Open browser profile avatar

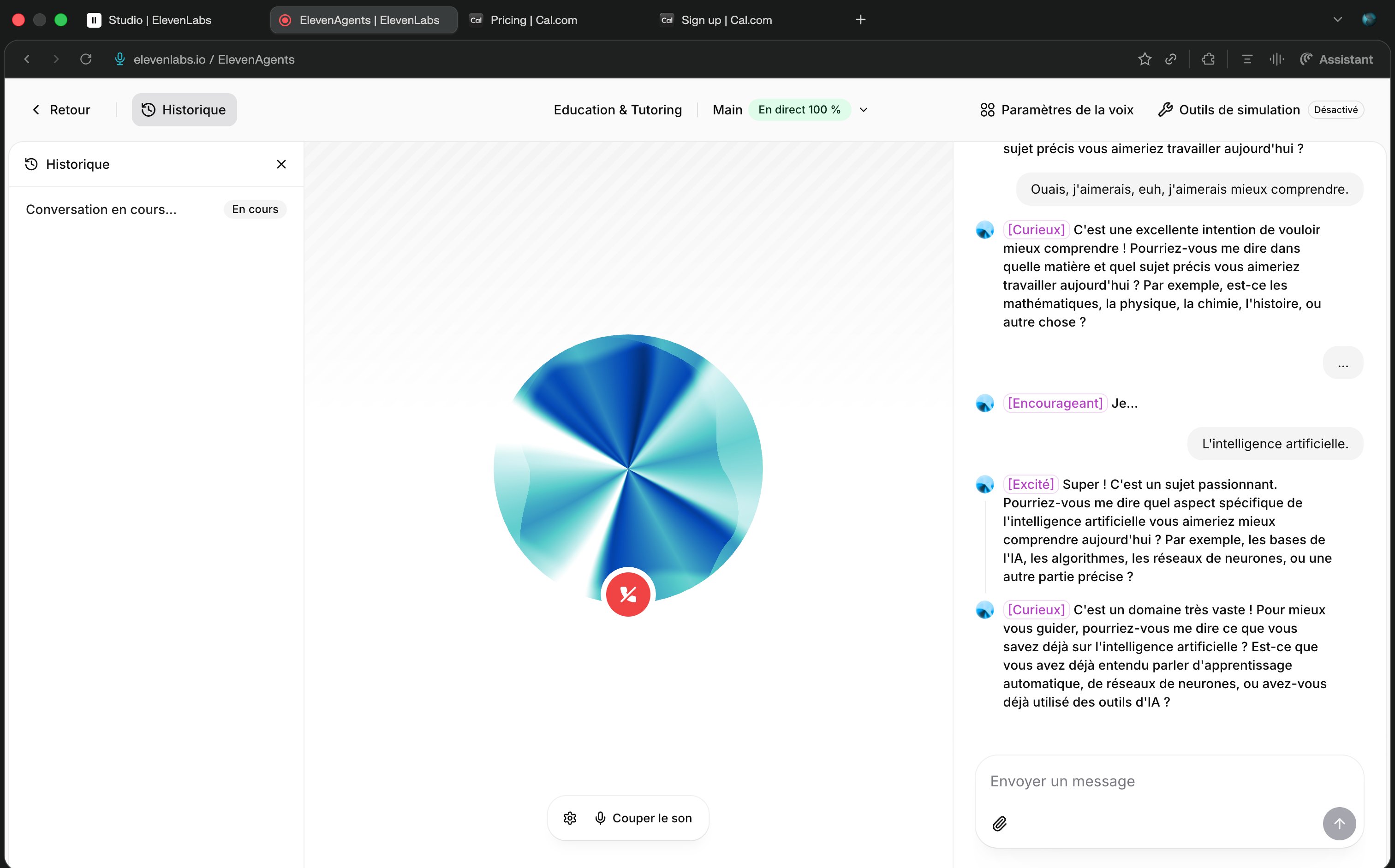(1369, 19)
